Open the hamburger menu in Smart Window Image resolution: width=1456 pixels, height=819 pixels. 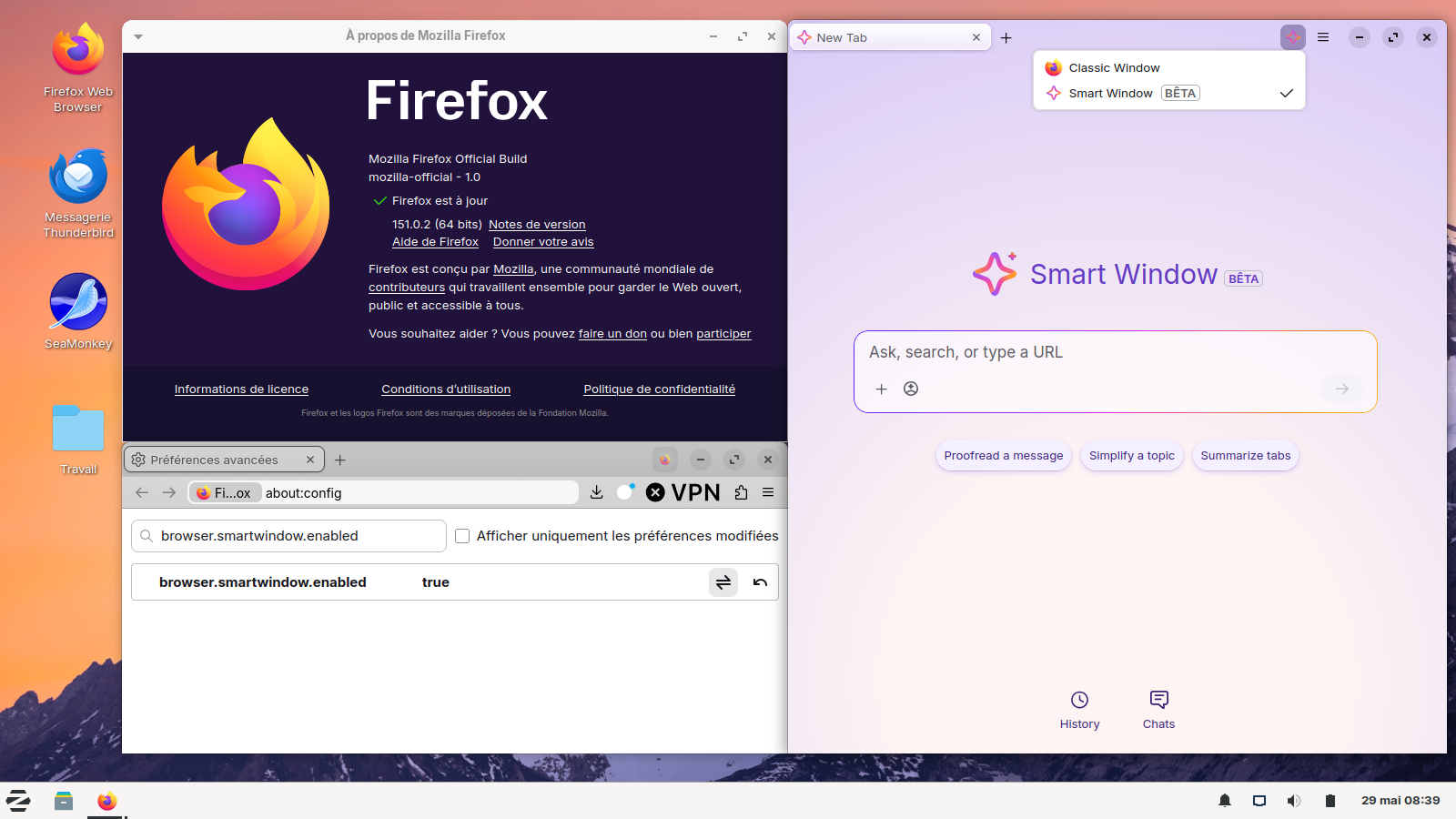1323,37
